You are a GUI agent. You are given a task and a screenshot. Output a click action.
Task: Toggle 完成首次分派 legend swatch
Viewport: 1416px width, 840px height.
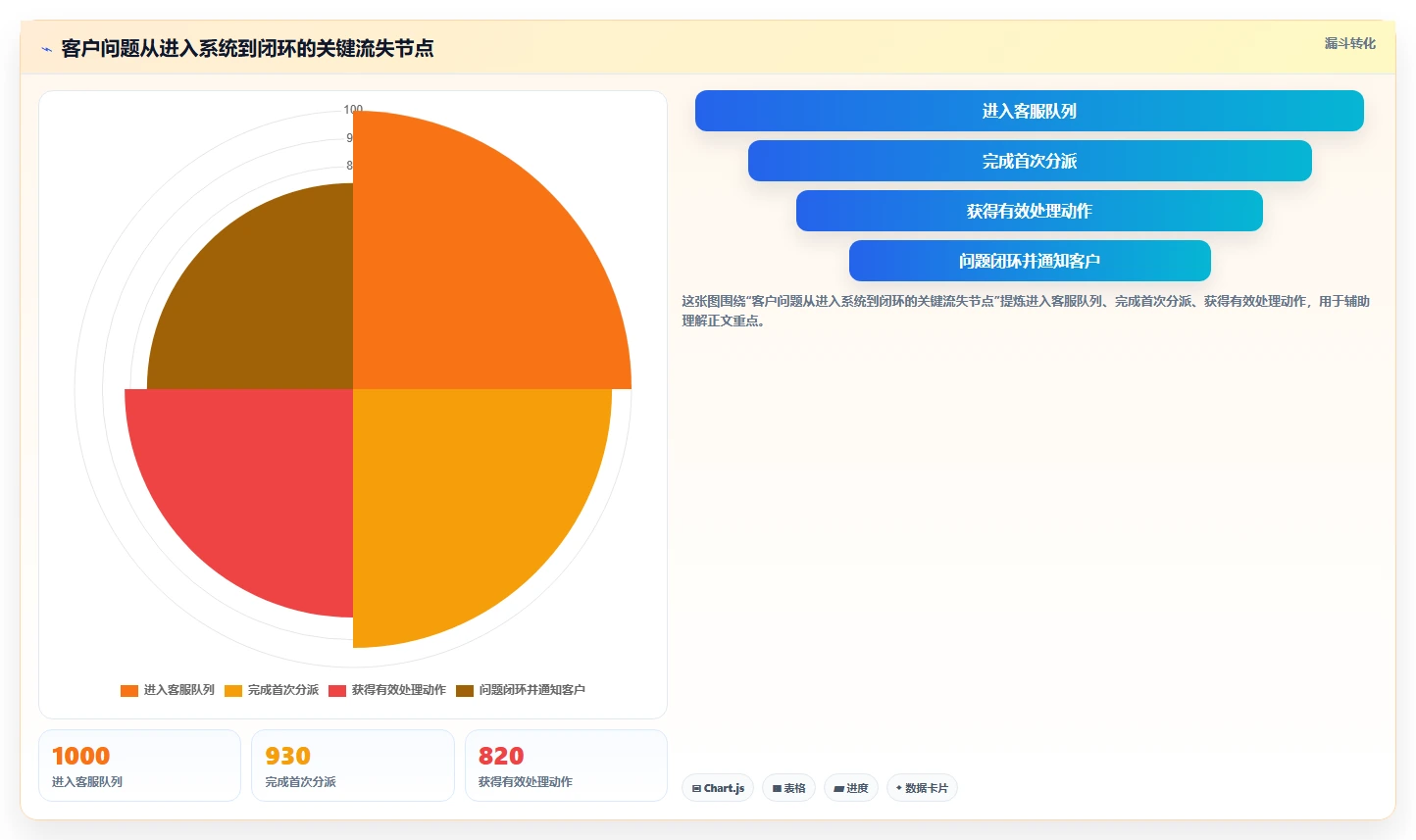233,690
